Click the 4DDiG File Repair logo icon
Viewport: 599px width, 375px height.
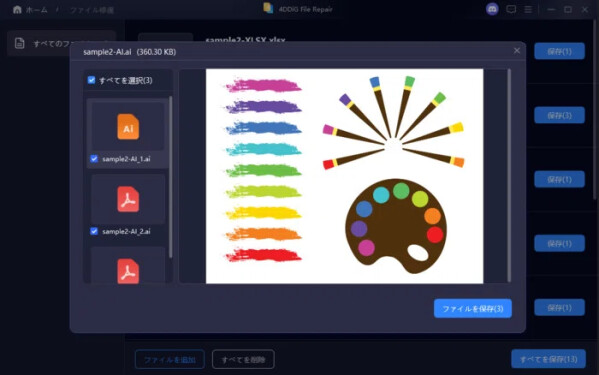[x=268, y=8]
